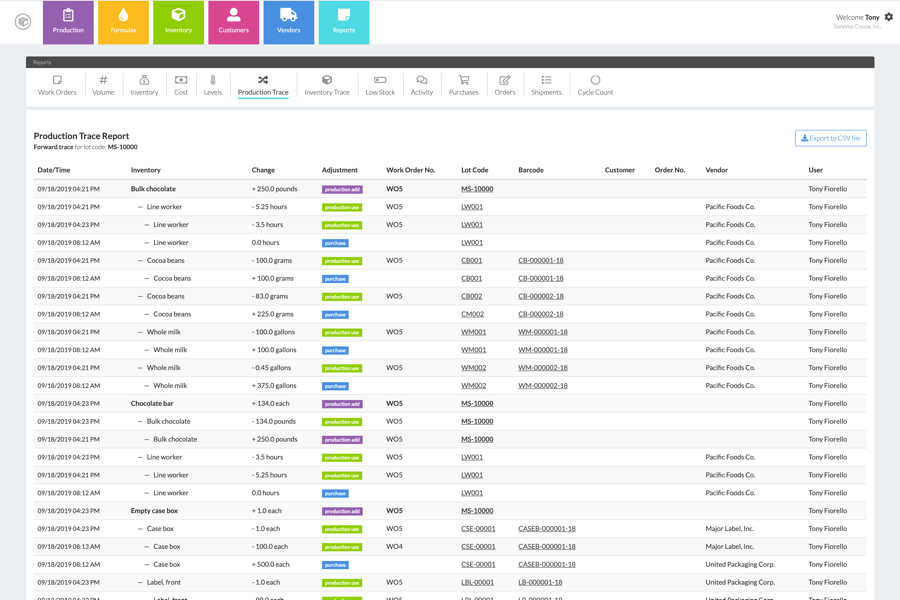This screenshot has width=900, height=600.
Task: Click the company logo in the top left
Action: [22, 22]
